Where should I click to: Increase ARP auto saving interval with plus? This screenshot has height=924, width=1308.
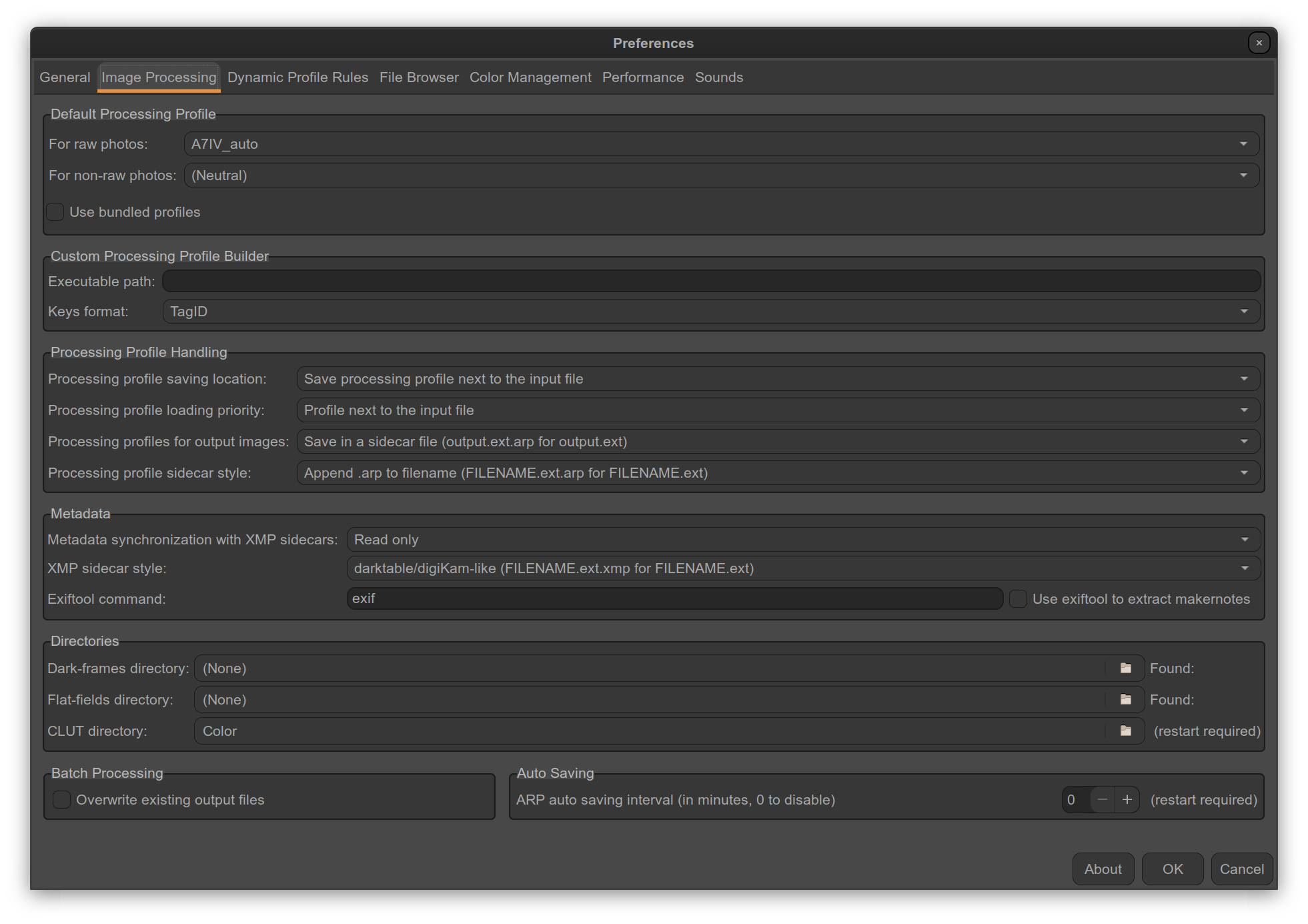pos(1127,799)
